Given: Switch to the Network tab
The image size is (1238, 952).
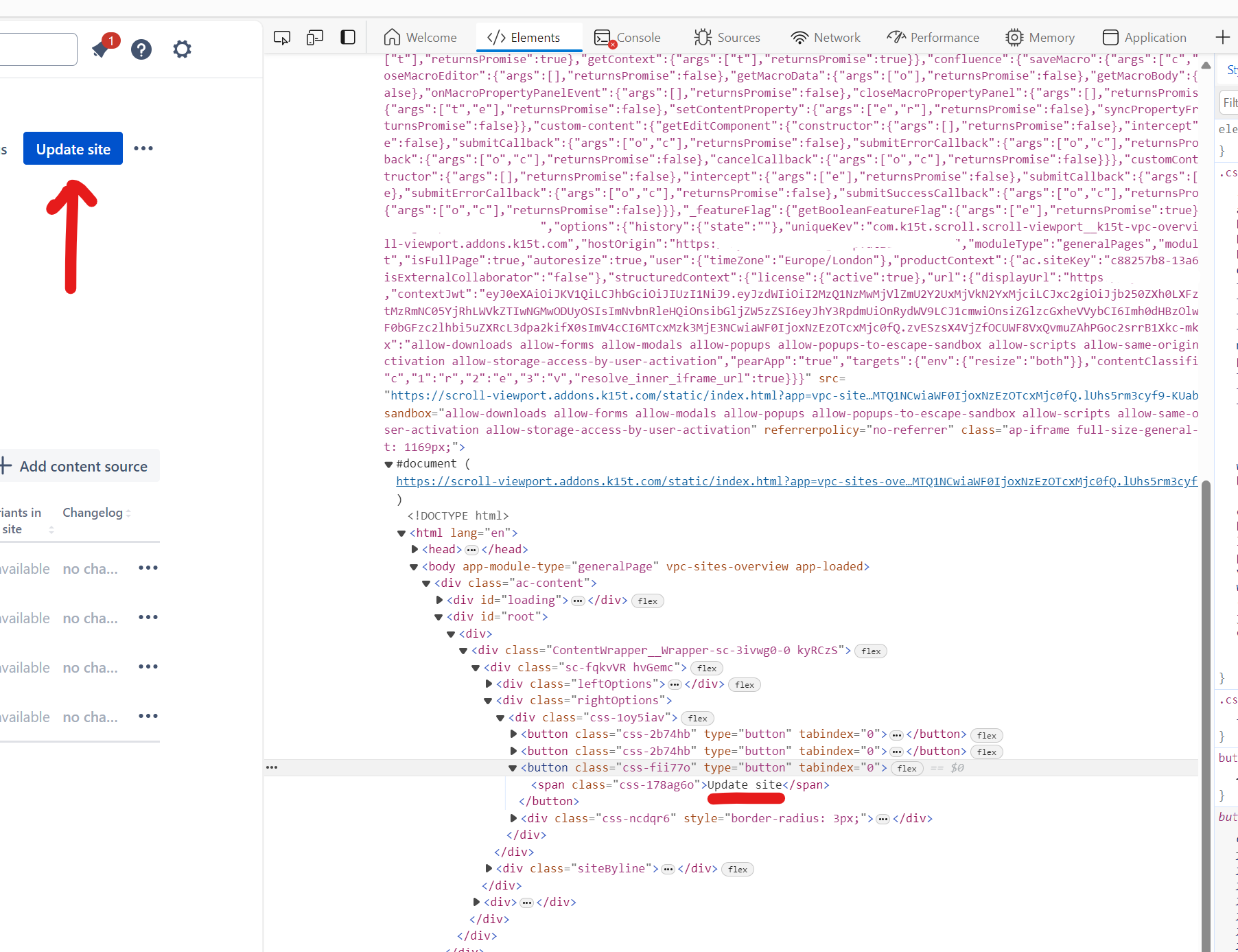Looking at the screenshot, I should tap(826, 38).
